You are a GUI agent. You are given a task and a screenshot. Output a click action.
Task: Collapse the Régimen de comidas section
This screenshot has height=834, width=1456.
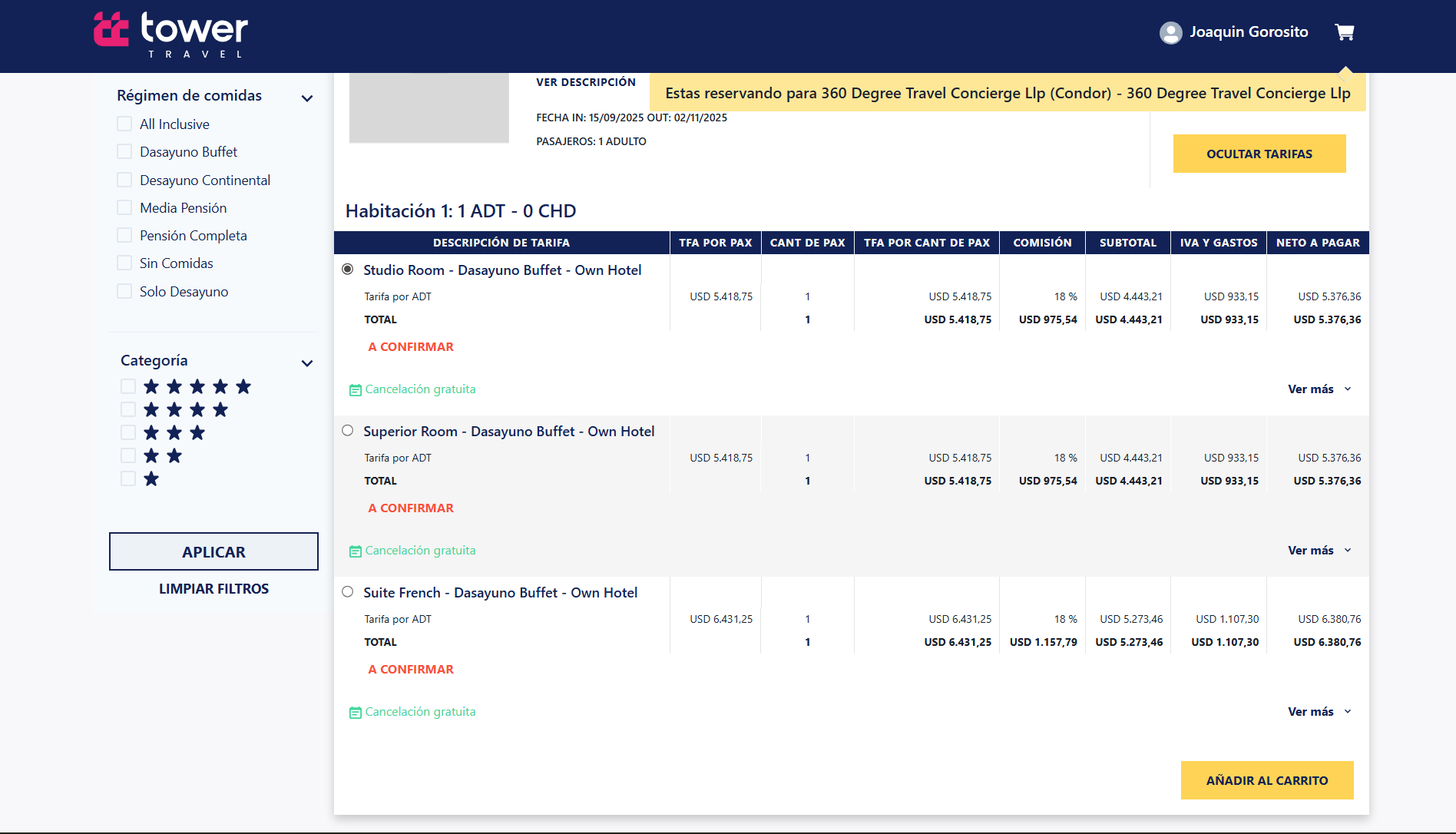click(x=307, y=98)
